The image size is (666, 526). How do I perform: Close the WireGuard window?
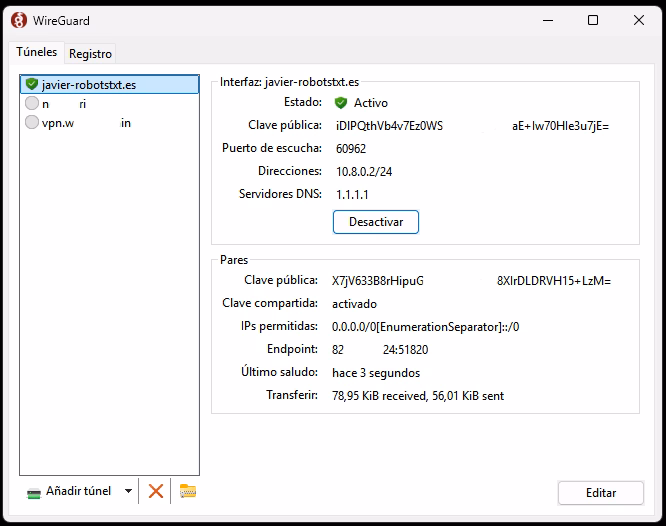(x=638, y=20)
